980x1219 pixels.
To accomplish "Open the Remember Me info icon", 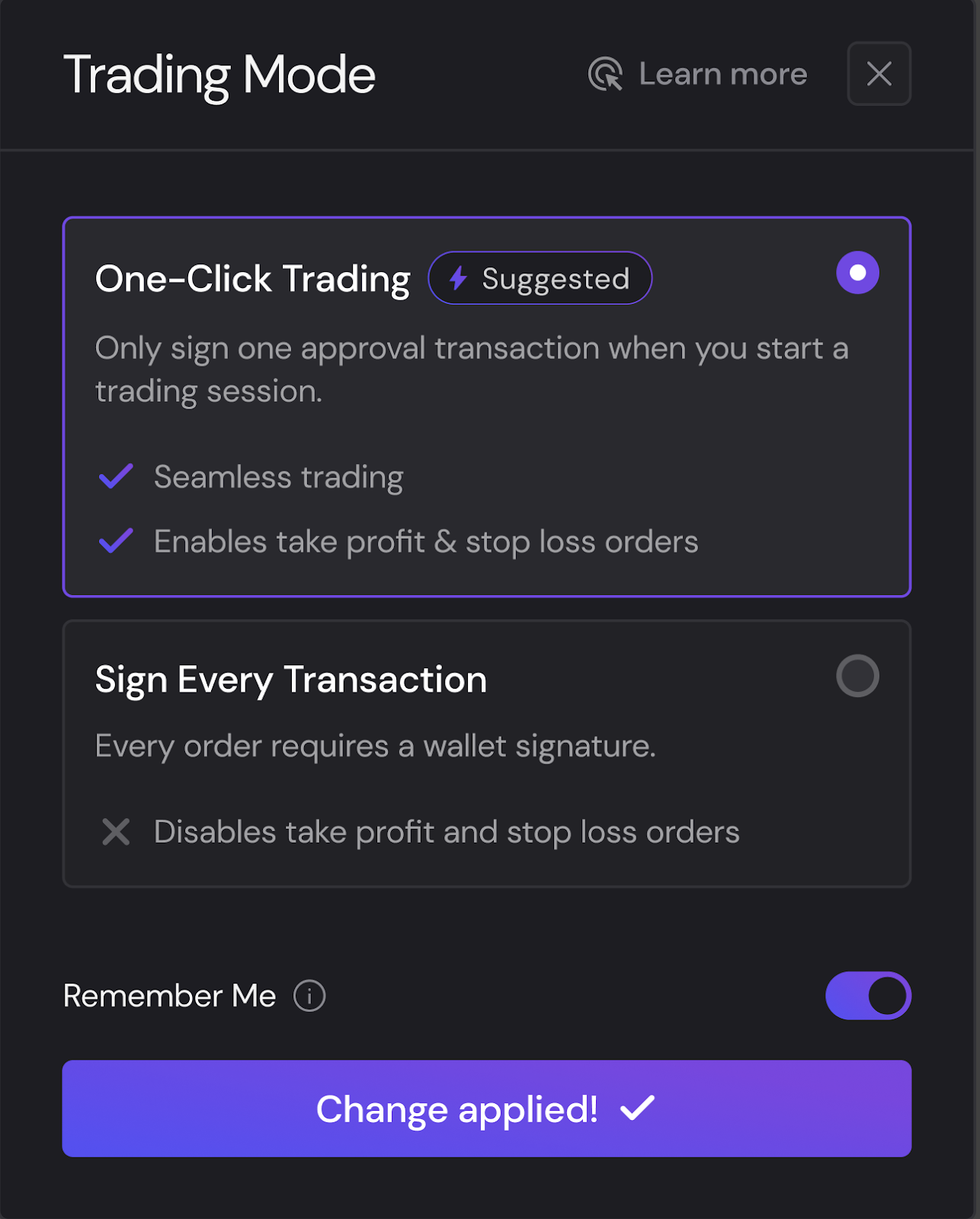I will point(309,996).
